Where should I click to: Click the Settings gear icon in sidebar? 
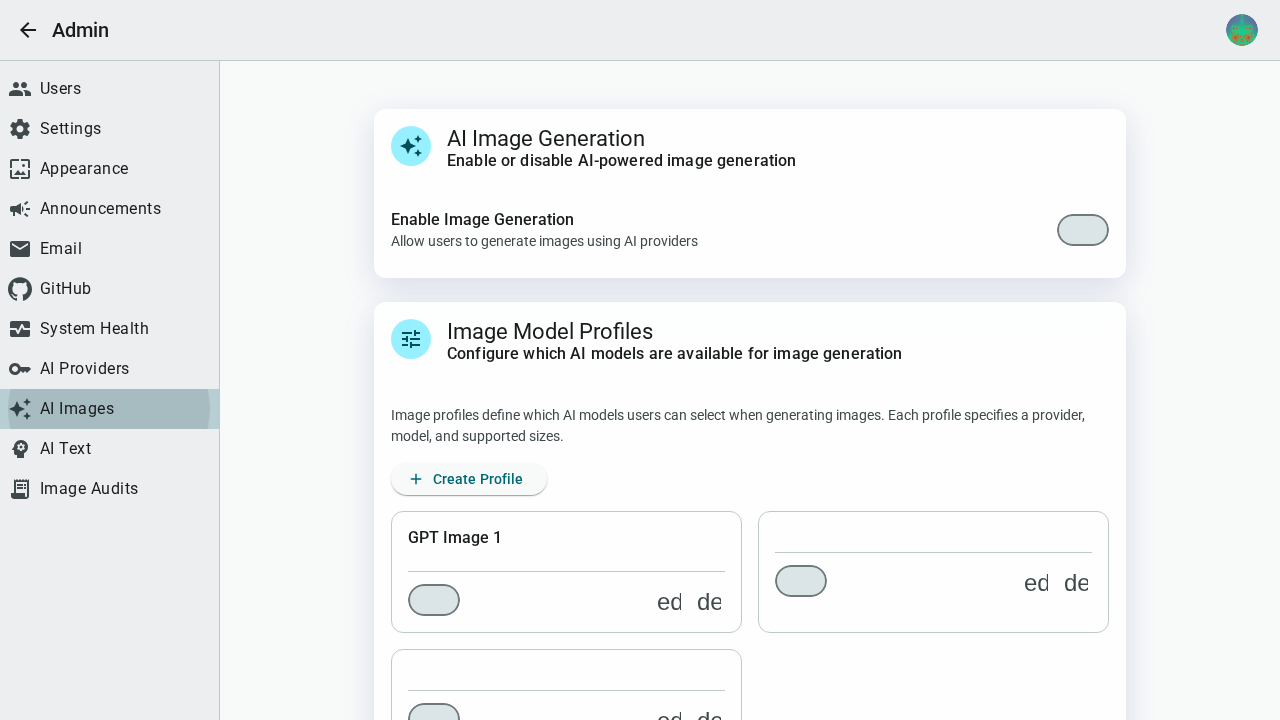tap(20, 129)
